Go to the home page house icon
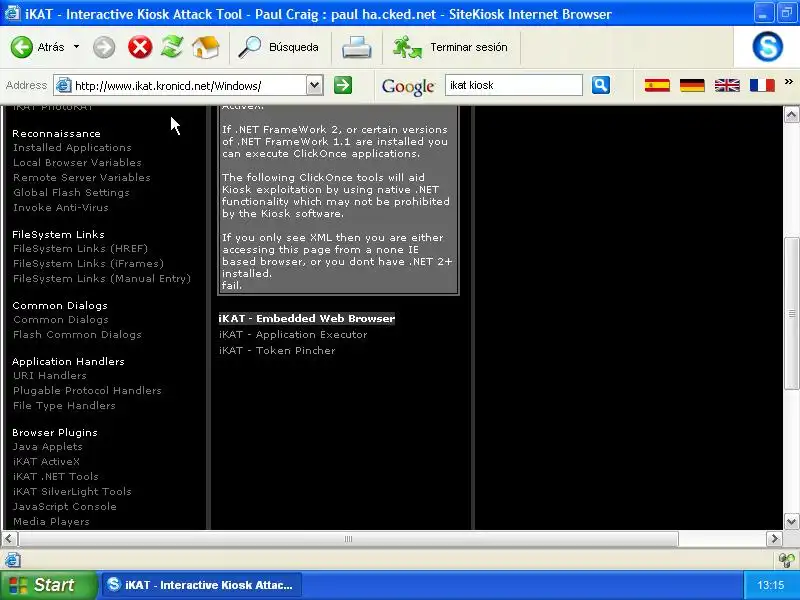This screenshot has width=800, height=600. click(206, 47)
